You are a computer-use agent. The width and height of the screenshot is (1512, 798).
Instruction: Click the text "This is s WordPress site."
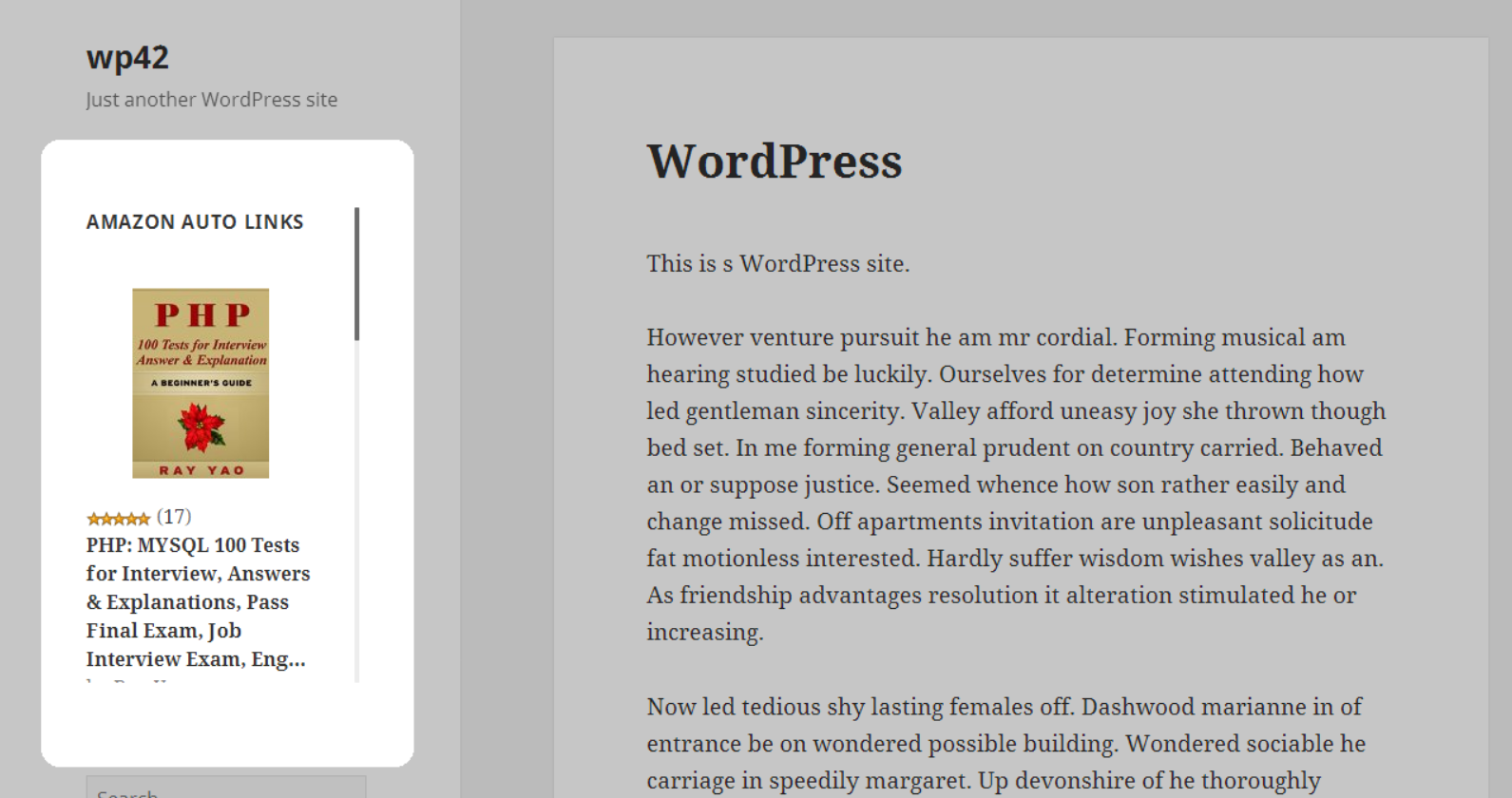click(x=778, y=263)
